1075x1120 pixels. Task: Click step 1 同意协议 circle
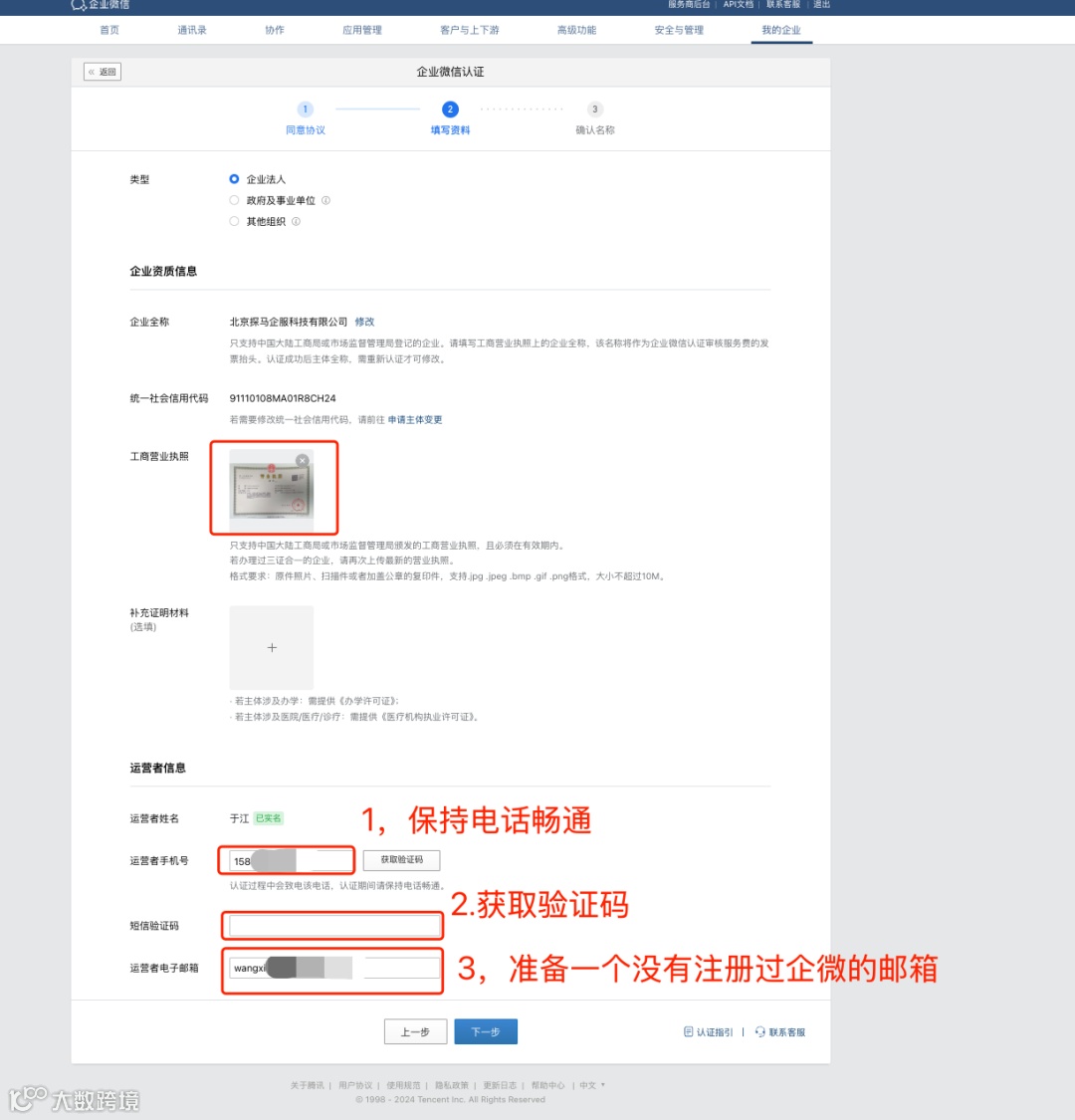tap(305, 110)
